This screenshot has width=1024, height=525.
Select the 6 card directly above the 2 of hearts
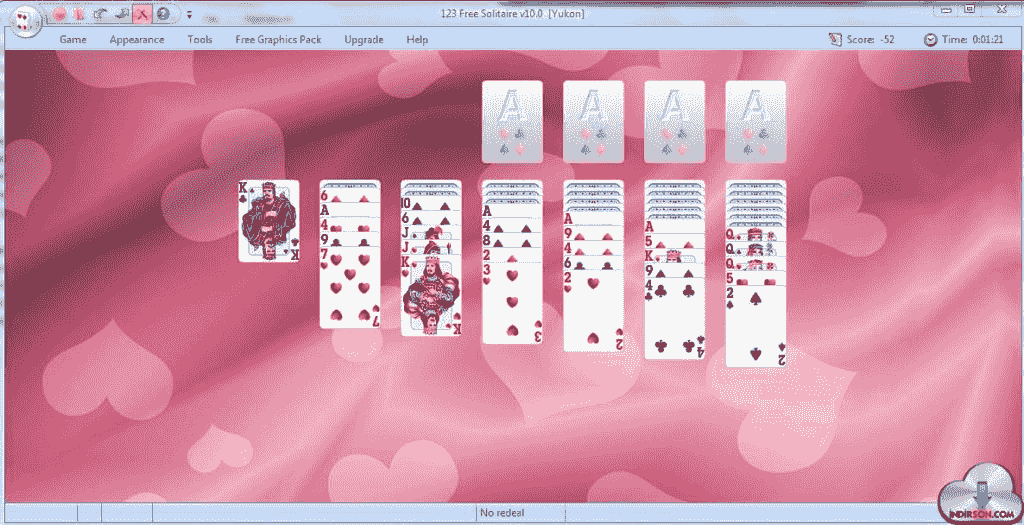tap(594, 264)
